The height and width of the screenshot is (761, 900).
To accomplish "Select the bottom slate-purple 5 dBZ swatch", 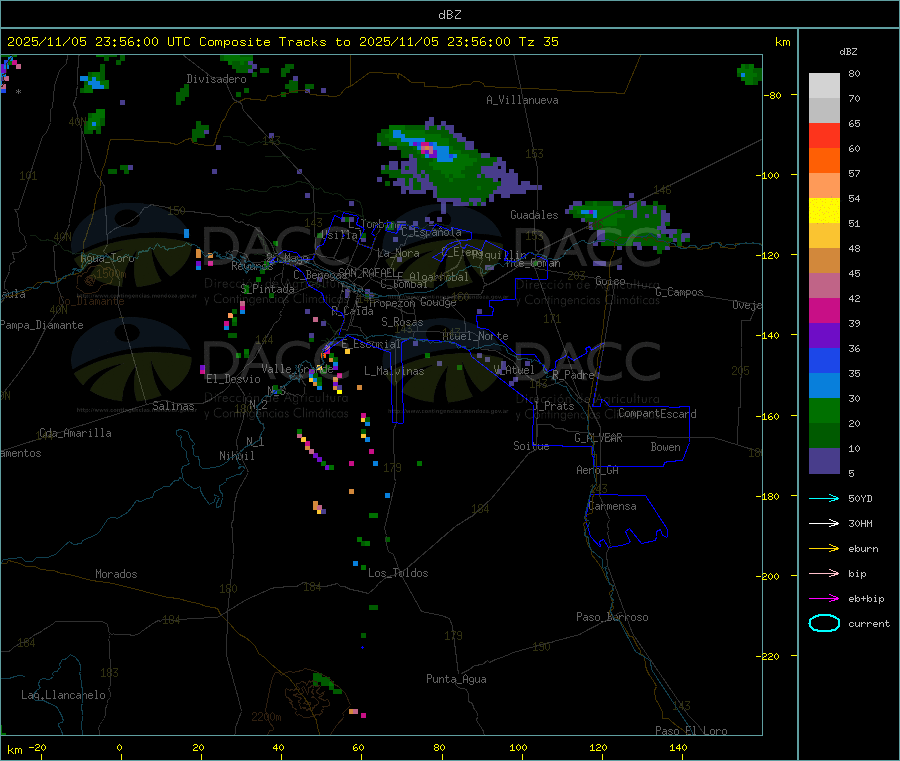I will [x=824, y=461].
